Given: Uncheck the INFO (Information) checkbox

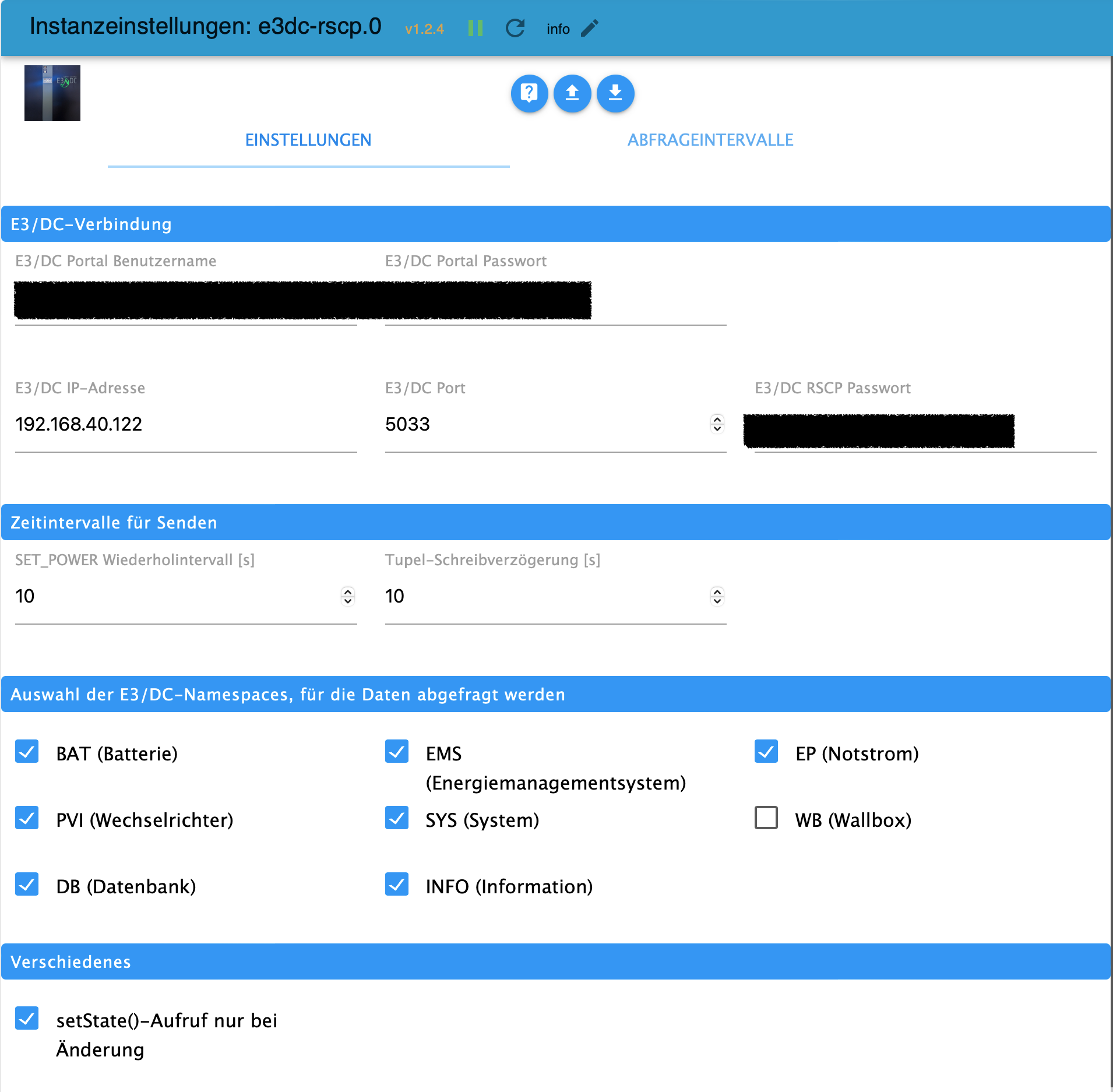Looking at the screenshot, I should point(397,885).
